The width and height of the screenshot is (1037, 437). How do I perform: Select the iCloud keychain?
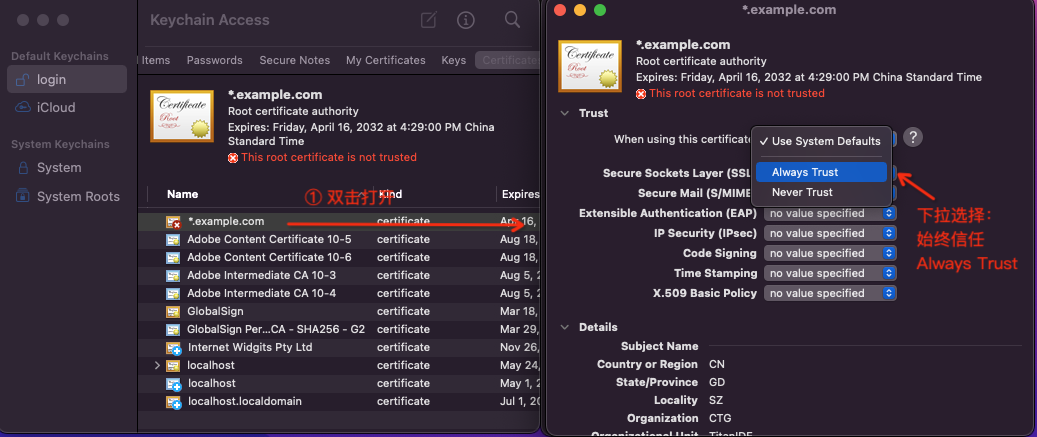click(56, 107)
